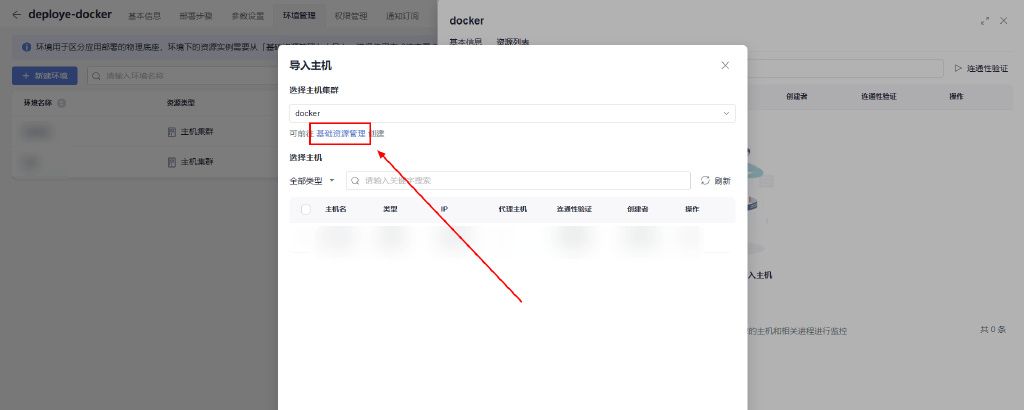The height and width of the screenshot is (410, 1024).
Task: Close the 导入主机 dialog with X
Action: click(x=725, y=65)
